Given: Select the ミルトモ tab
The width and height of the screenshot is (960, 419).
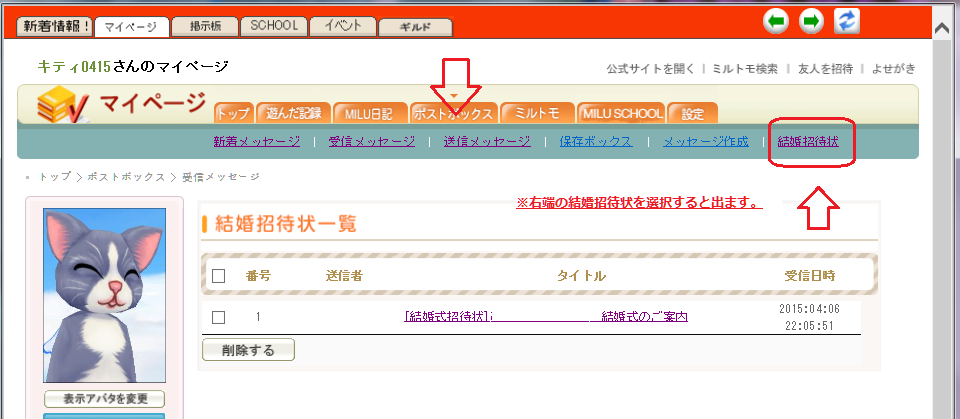Looking at the screenshot, I should [x=536, y=113].
